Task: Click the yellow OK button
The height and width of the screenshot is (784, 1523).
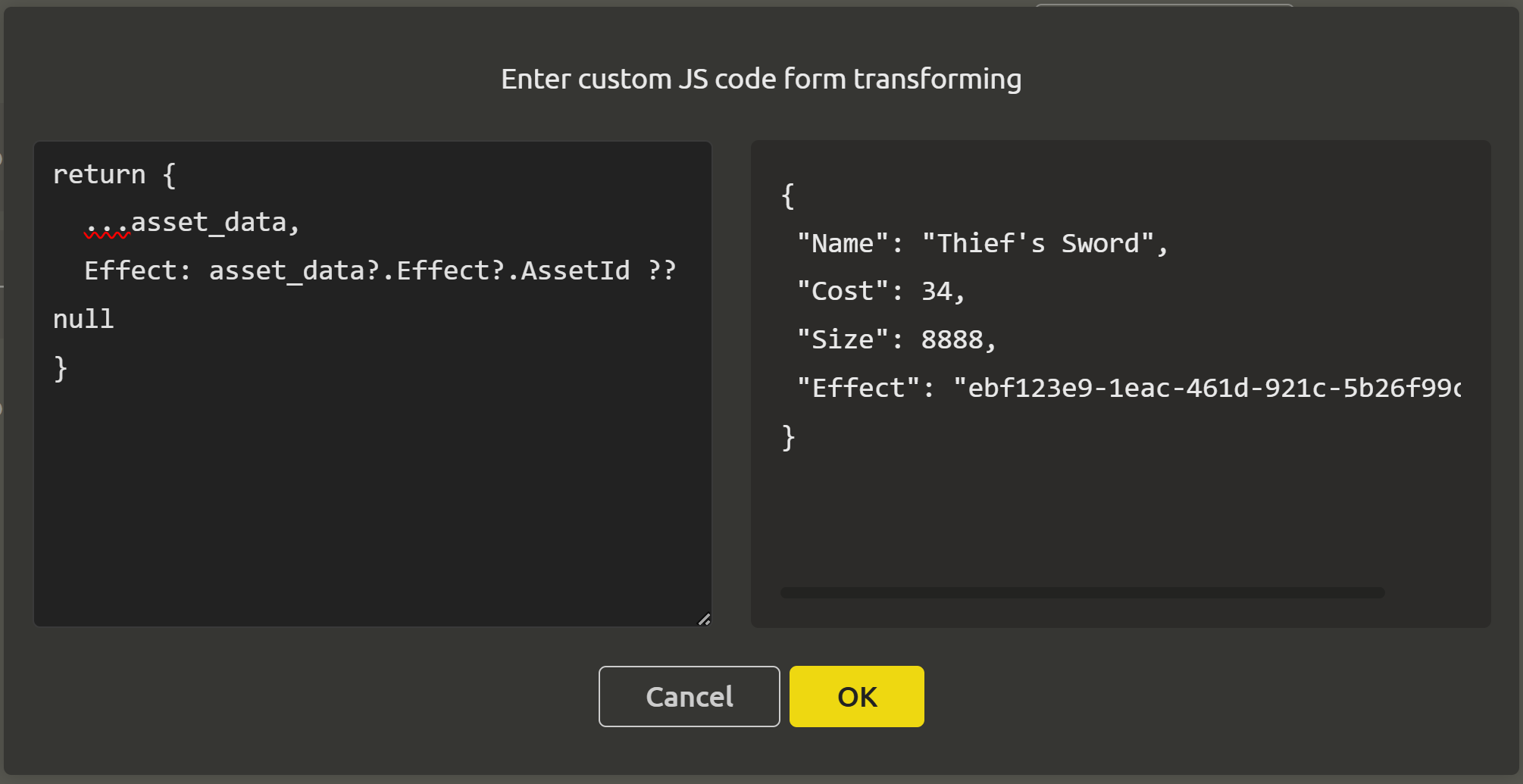Action: (856, 696)
